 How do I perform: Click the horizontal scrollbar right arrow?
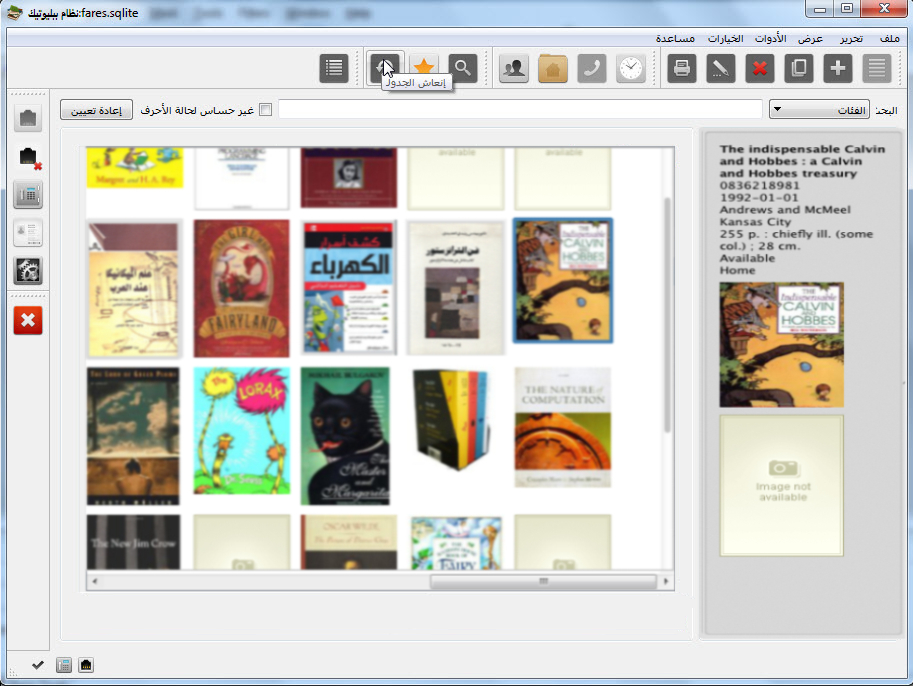coord(666,581)
